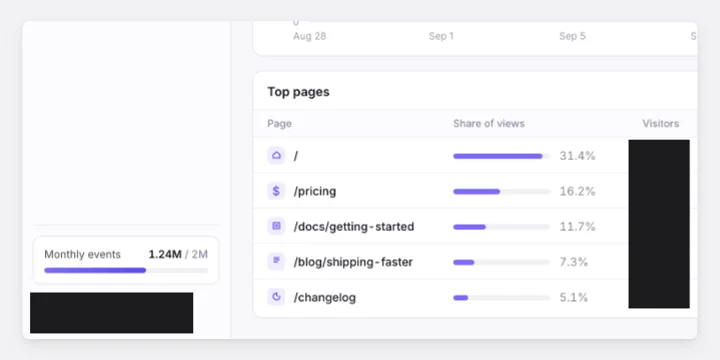This screenshot has height=360, width=720.
Task: Click the 5.1% share bar for changelog
Action: point(501,298)
